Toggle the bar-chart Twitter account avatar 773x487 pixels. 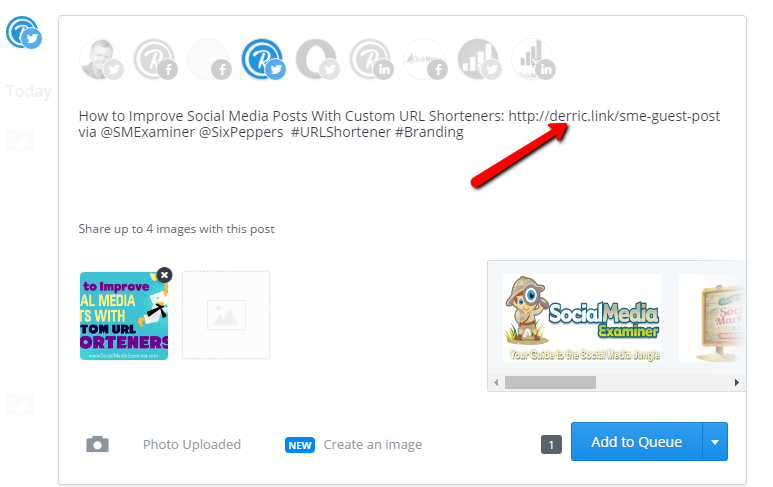(x=480, y=59)
